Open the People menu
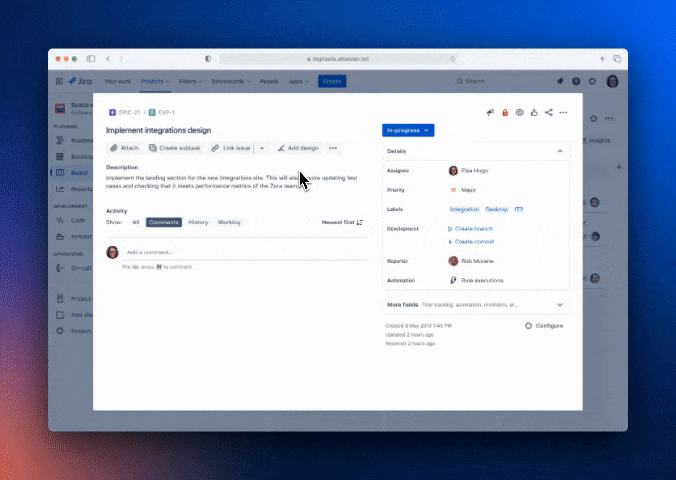 click(269, 81)
